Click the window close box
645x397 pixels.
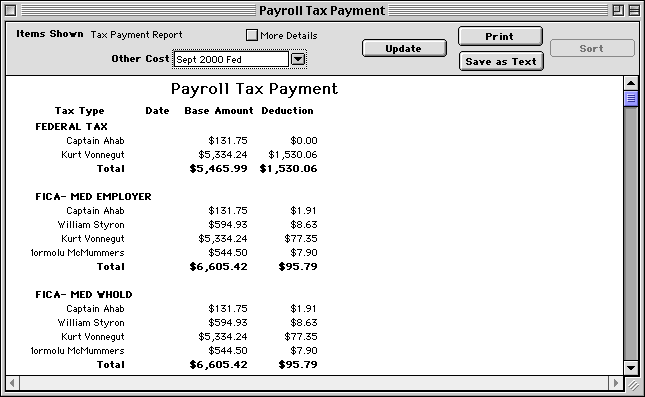click(x=11, y=10)
